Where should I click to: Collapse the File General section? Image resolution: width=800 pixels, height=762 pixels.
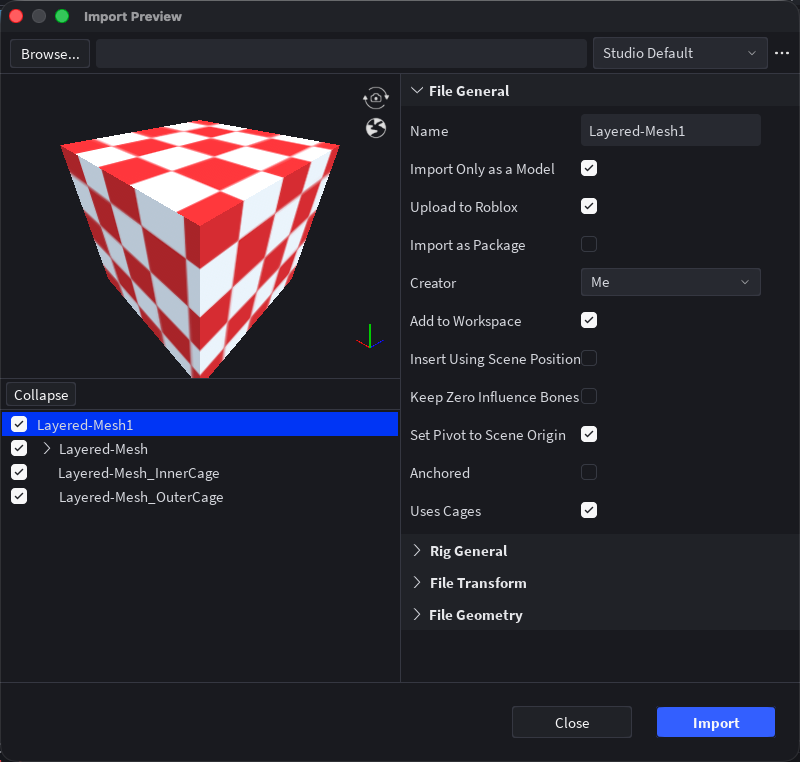point(417,91)
